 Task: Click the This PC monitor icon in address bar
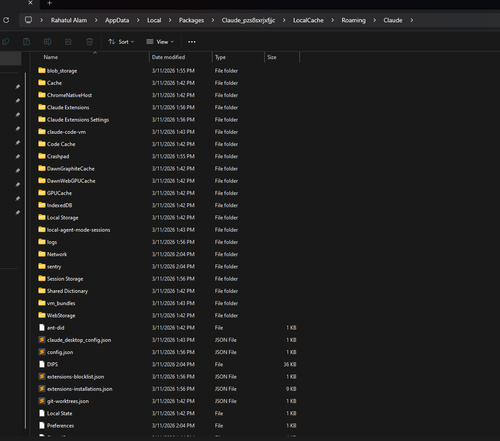click(29, 20)
